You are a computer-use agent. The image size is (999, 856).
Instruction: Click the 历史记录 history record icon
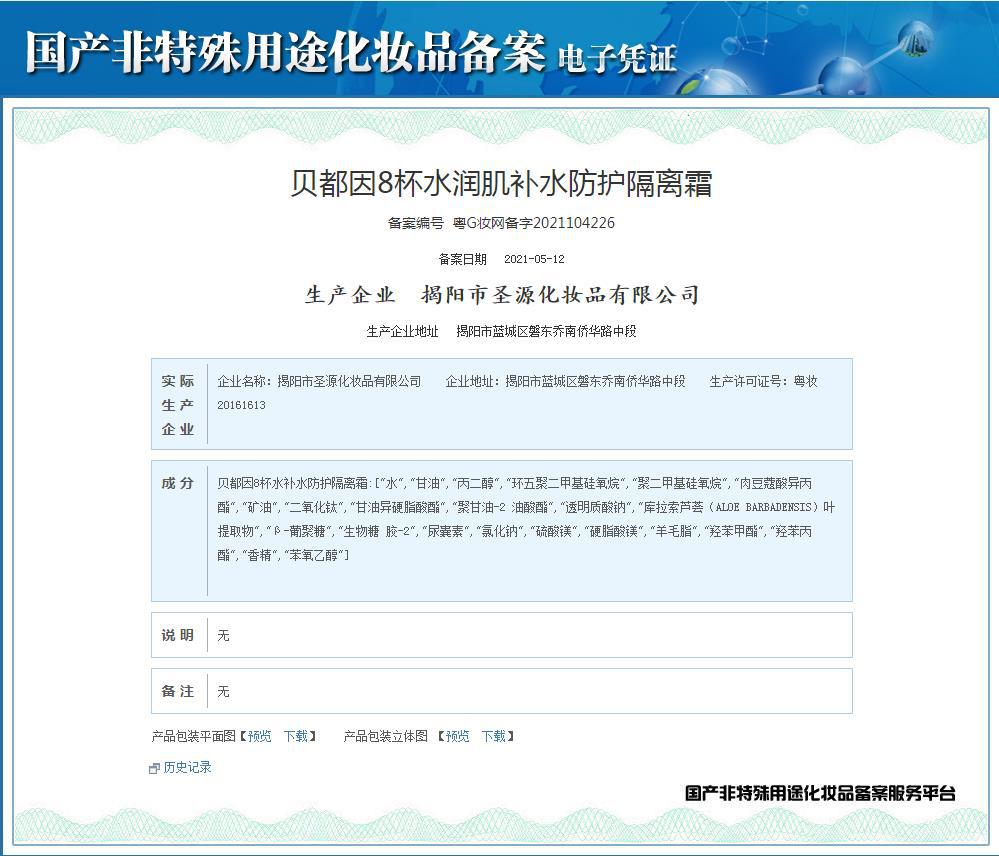155,768
